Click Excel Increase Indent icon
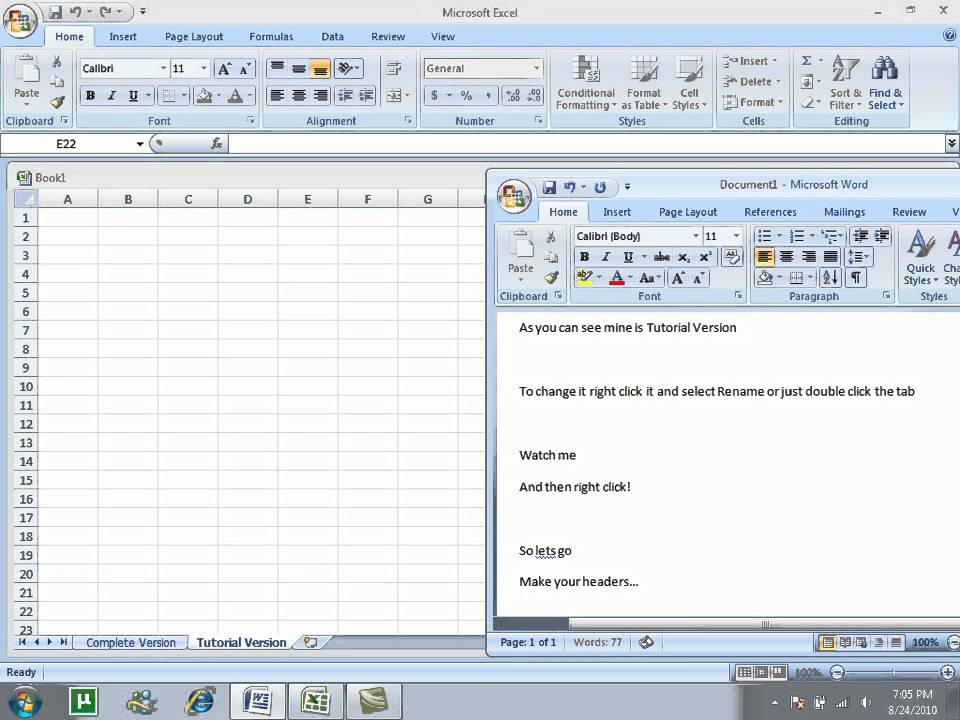The width and height of the screenshot is (960, 720). coord(366,96)
